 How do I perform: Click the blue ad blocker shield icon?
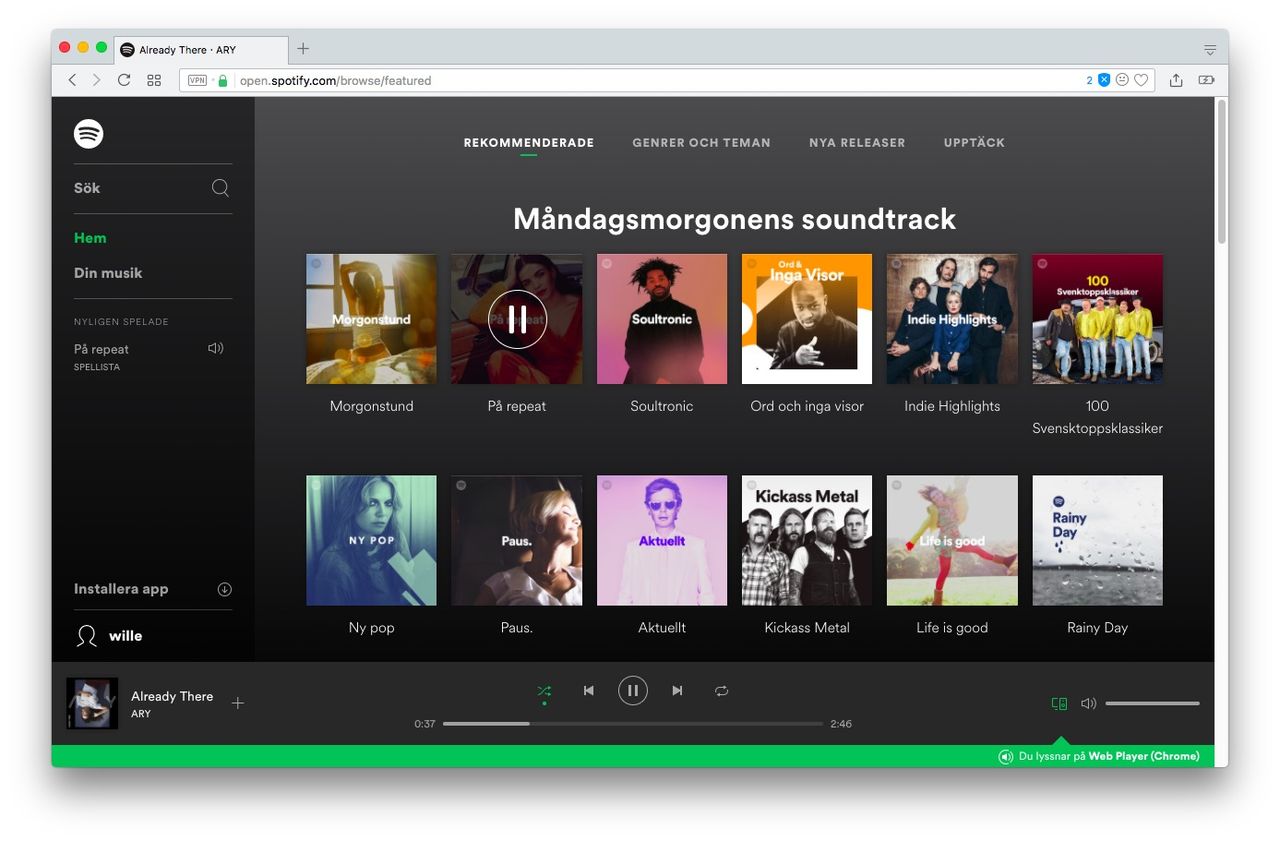(x=1104, y=80)
